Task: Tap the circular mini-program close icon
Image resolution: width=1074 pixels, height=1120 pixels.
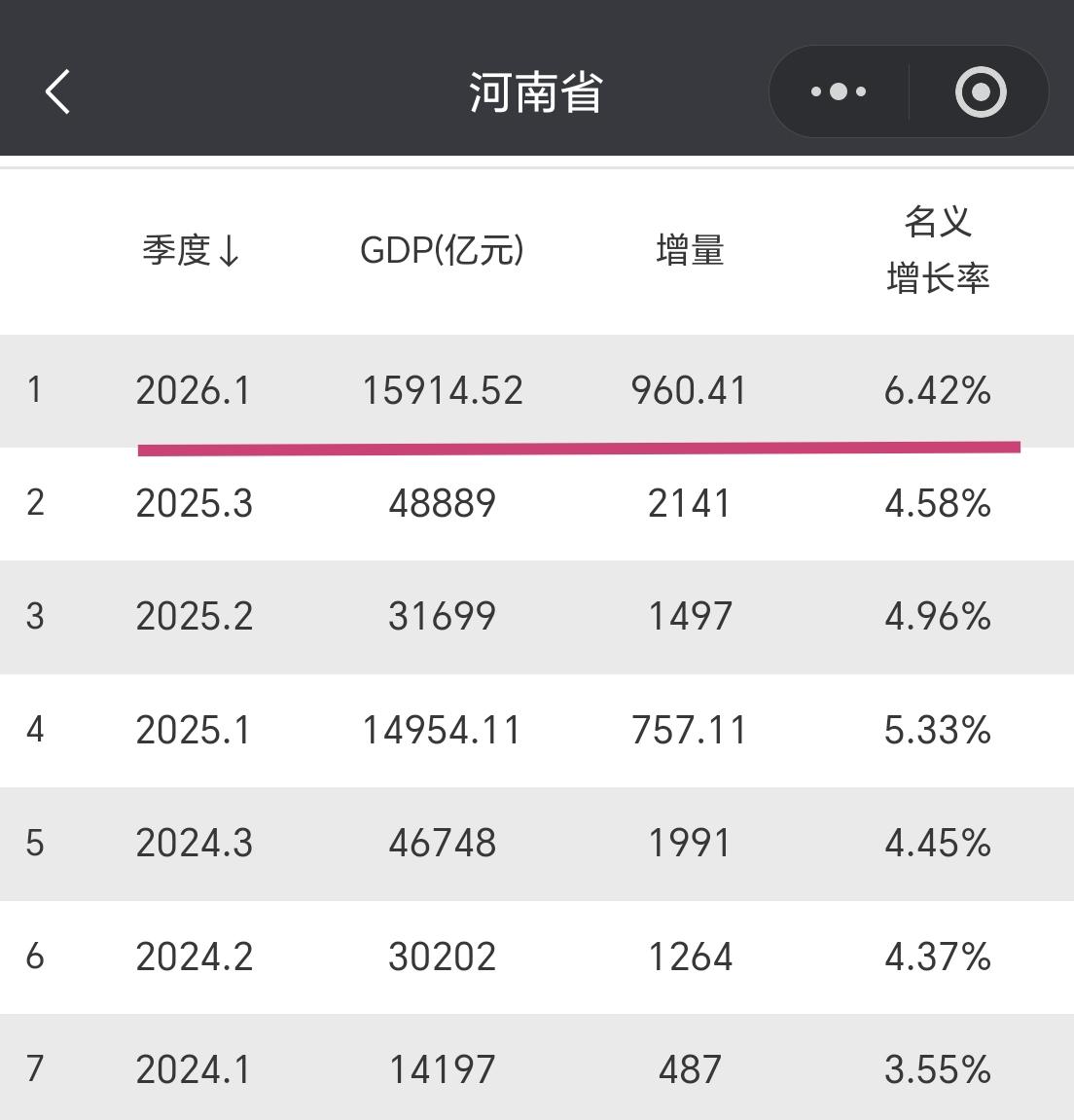Action: (x=979, y=91)
